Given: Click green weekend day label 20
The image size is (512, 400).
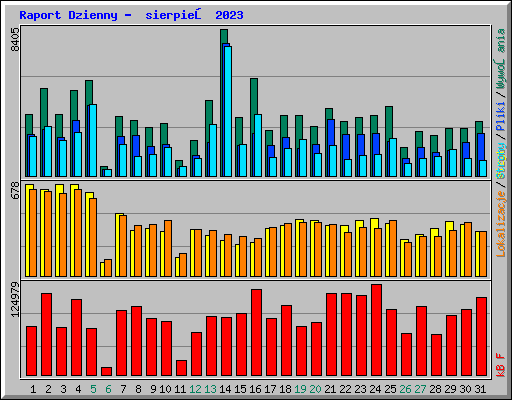Looking at the screenshot, I should click(315, 389).
